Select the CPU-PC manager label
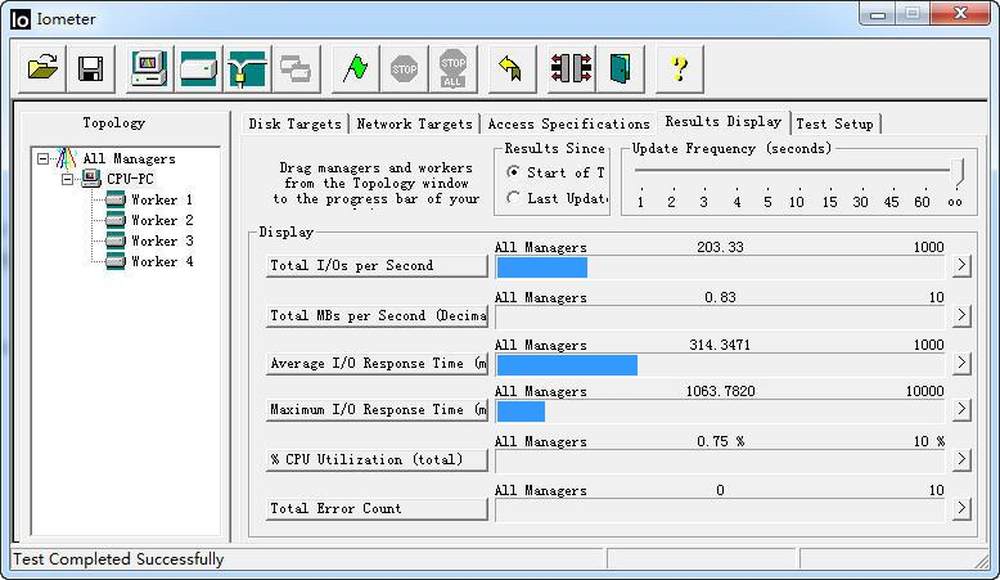The image size is (1000, 580). pyautogui.click(x=130, y=179)
